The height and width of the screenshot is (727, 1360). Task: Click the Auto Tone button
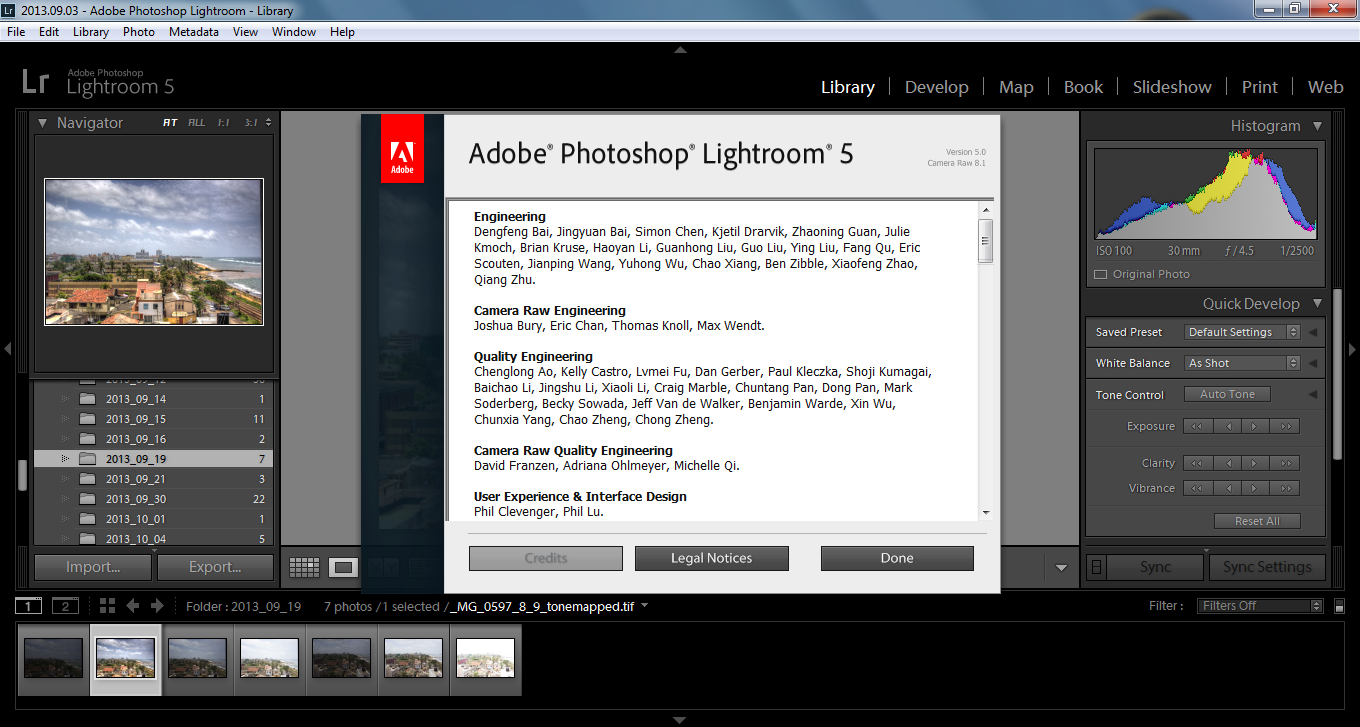pos(1227,394)
